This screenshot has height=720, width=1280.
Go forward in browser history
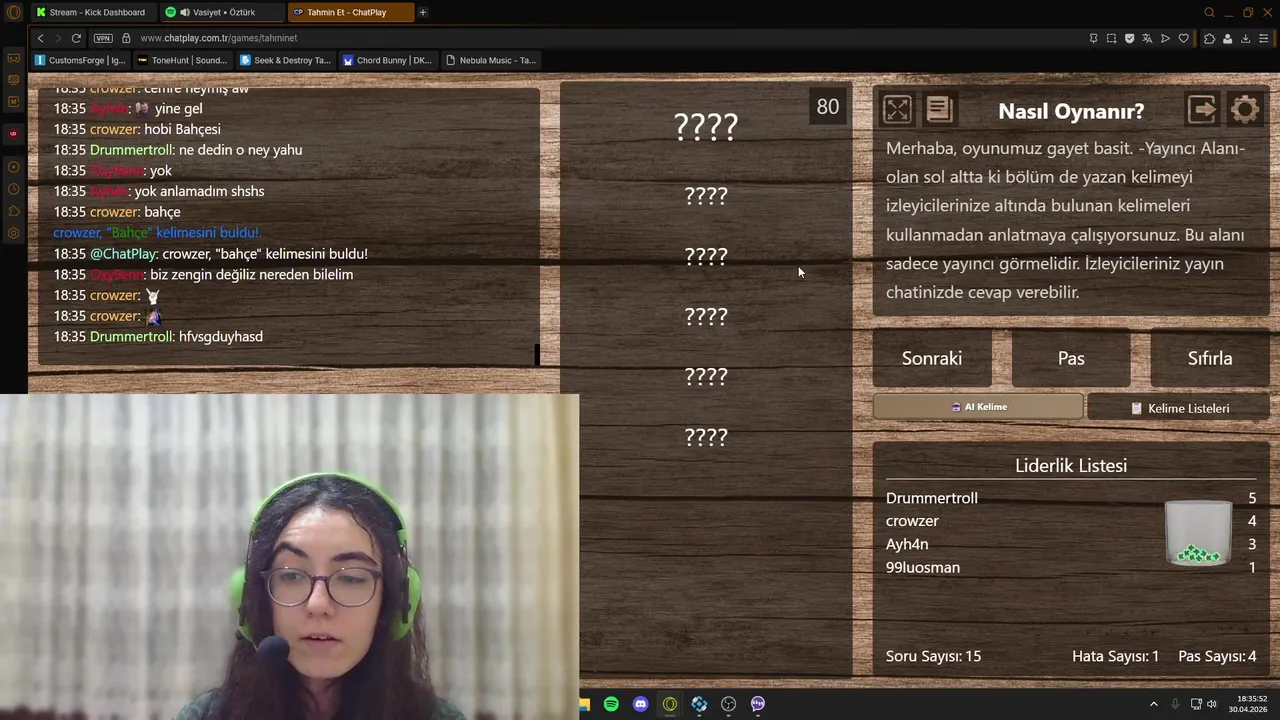pyautogui.click(x=58, y=38)
